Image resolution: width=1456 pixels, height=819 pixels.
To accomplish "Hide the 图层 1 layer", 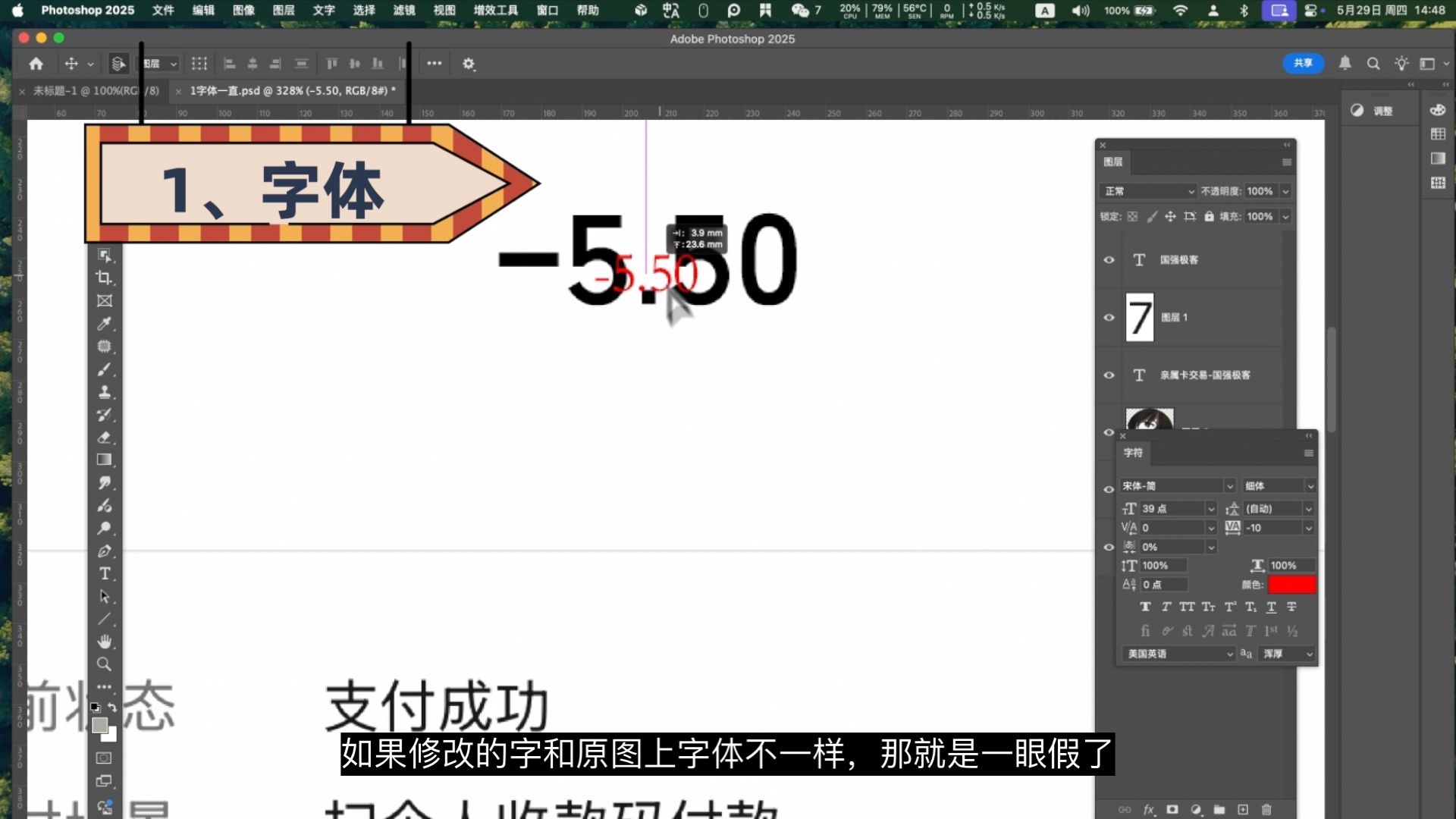I will tap(1109, 318).
